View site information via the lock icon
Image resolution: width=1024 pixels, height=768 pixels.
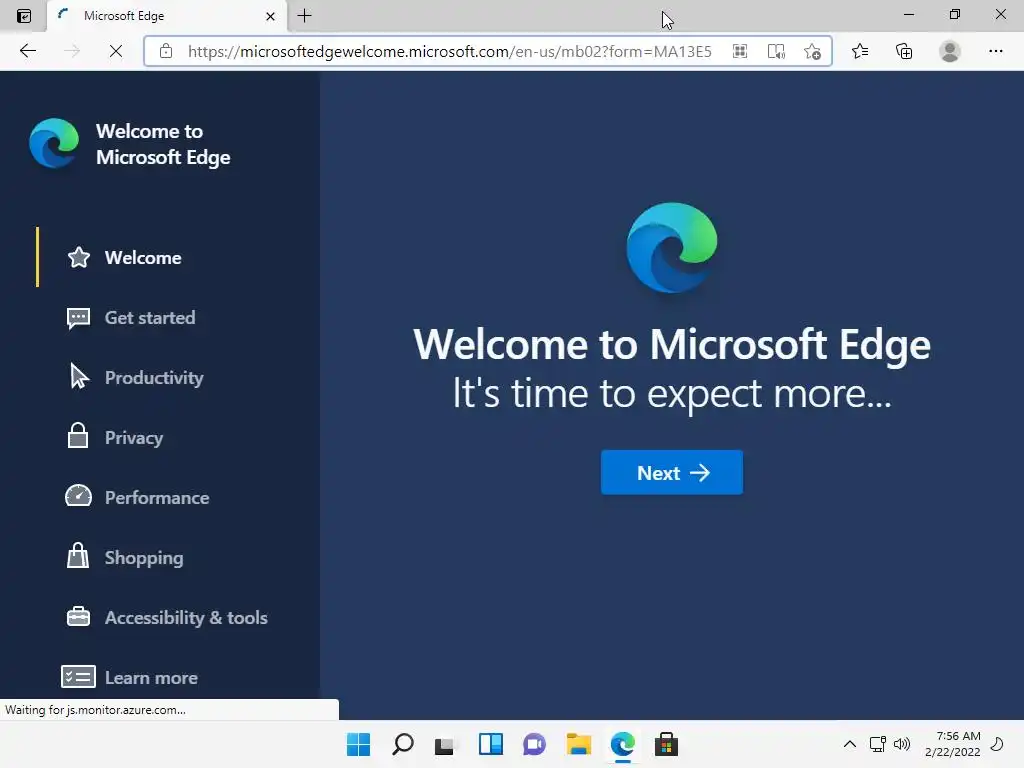[166, 51]
